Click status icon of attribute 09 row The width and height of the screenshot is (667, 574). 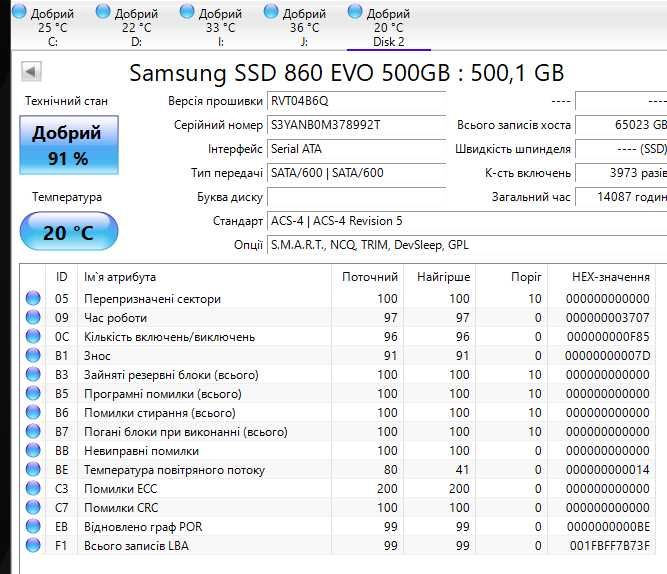click(33, 317)
